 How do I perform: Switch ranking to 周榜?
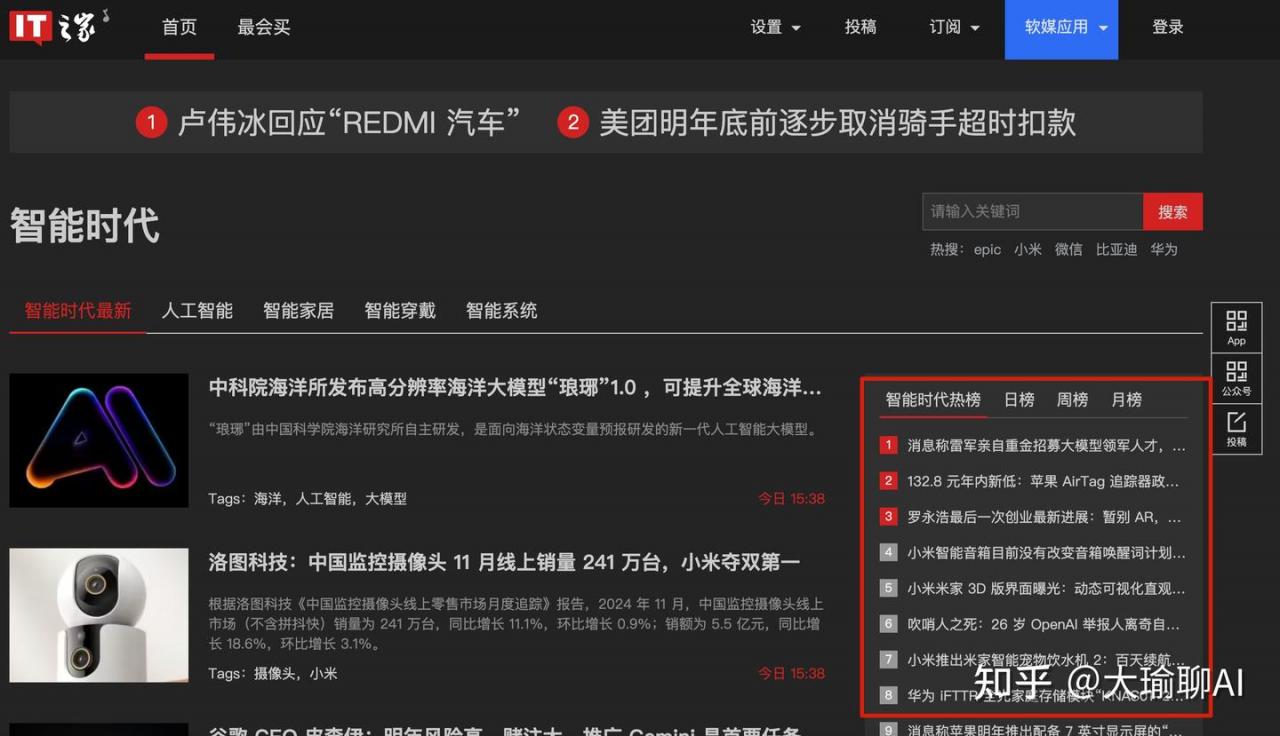(x=1072, y=400)
